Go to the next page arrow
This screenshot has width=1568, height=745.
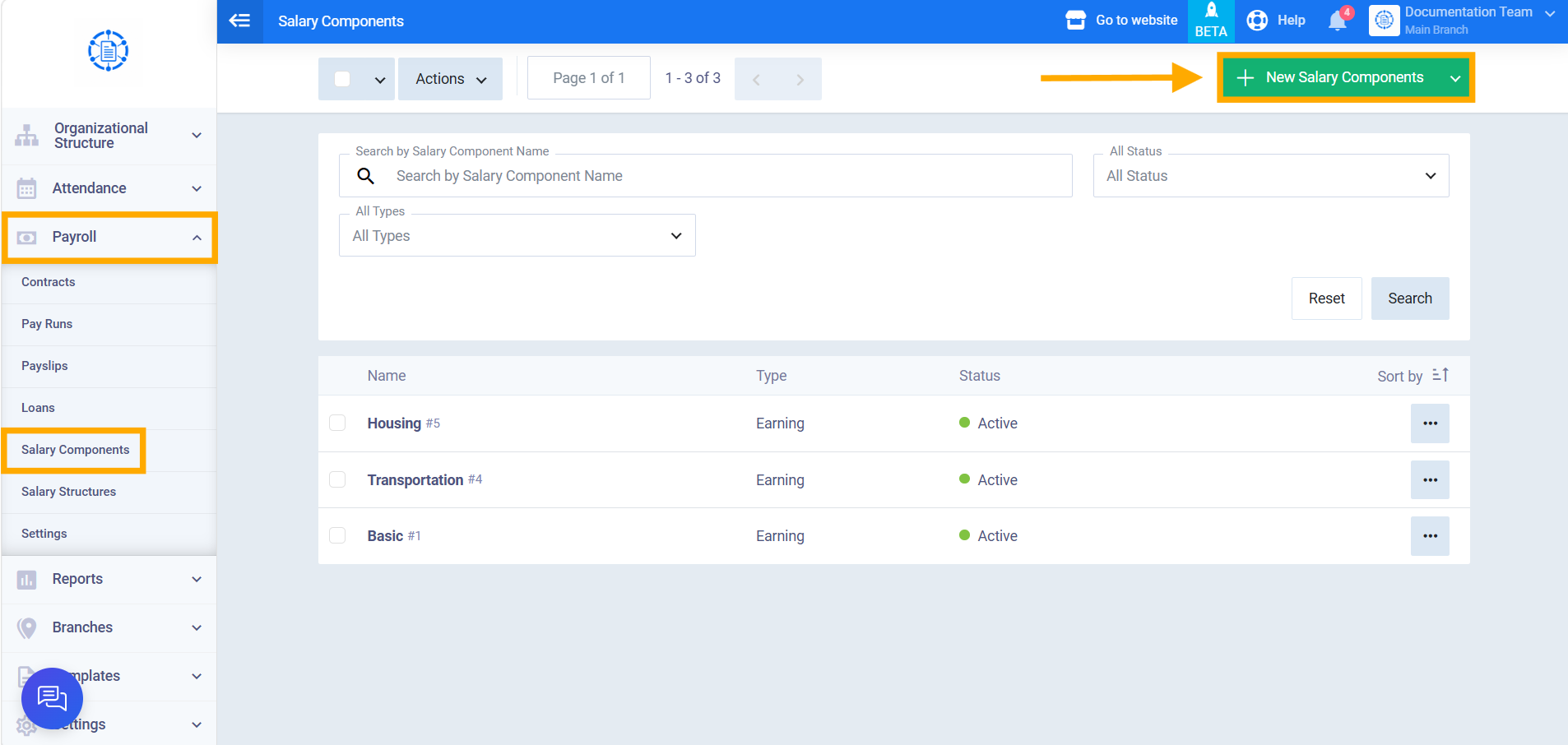(x=800, y=80)
